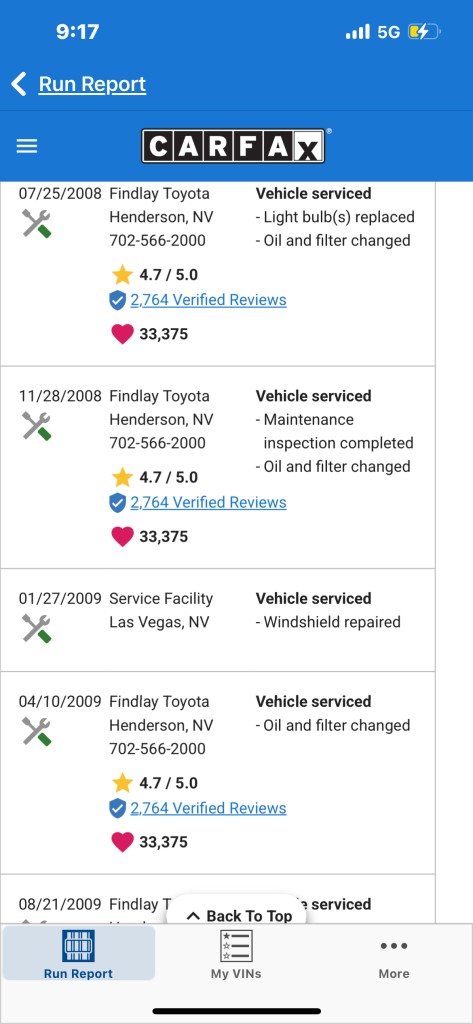Open 2,764 Verified Reviews link for 07/25/2008
Image resolution: width=473 pixels, height=1024 pixels.
(208, 300)
